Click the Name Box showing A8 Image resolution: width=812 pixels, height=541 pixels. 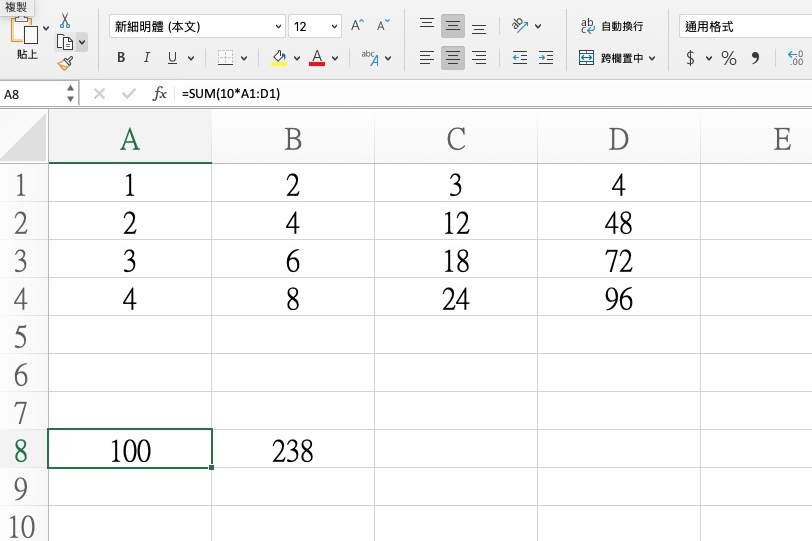pos(33,94)
